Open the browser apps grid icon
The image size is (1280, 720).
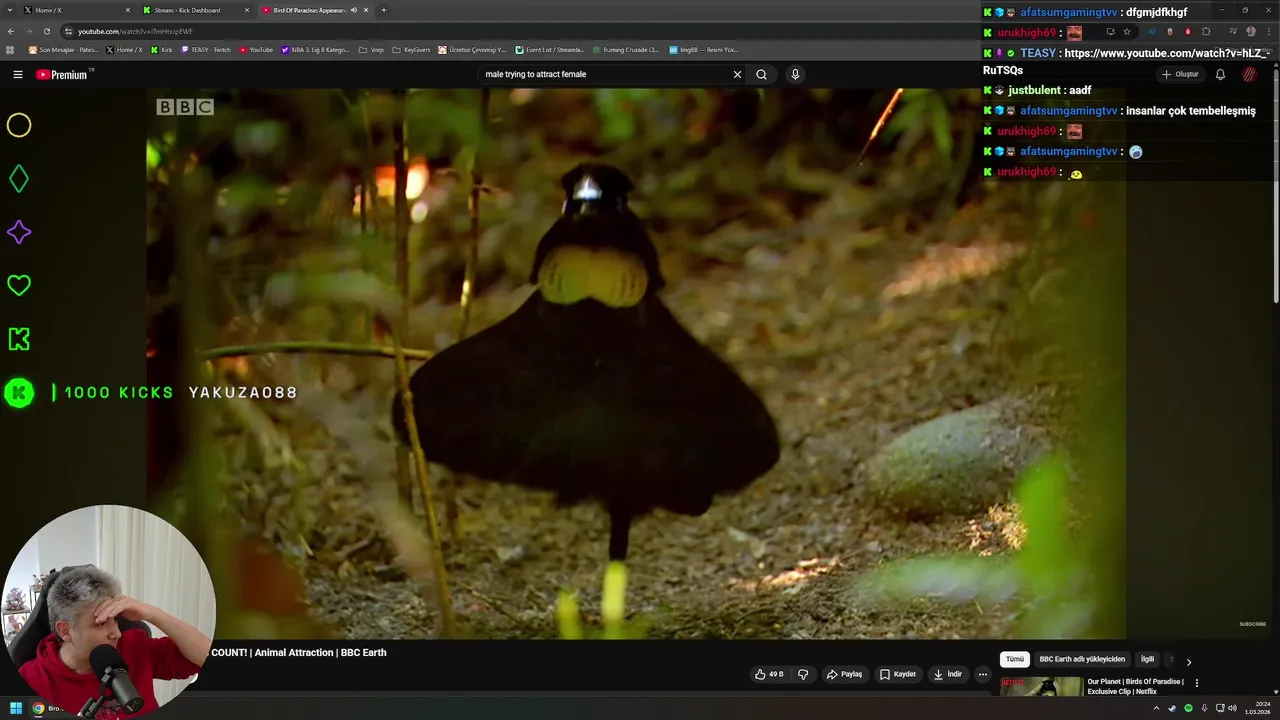click(10, 49)
